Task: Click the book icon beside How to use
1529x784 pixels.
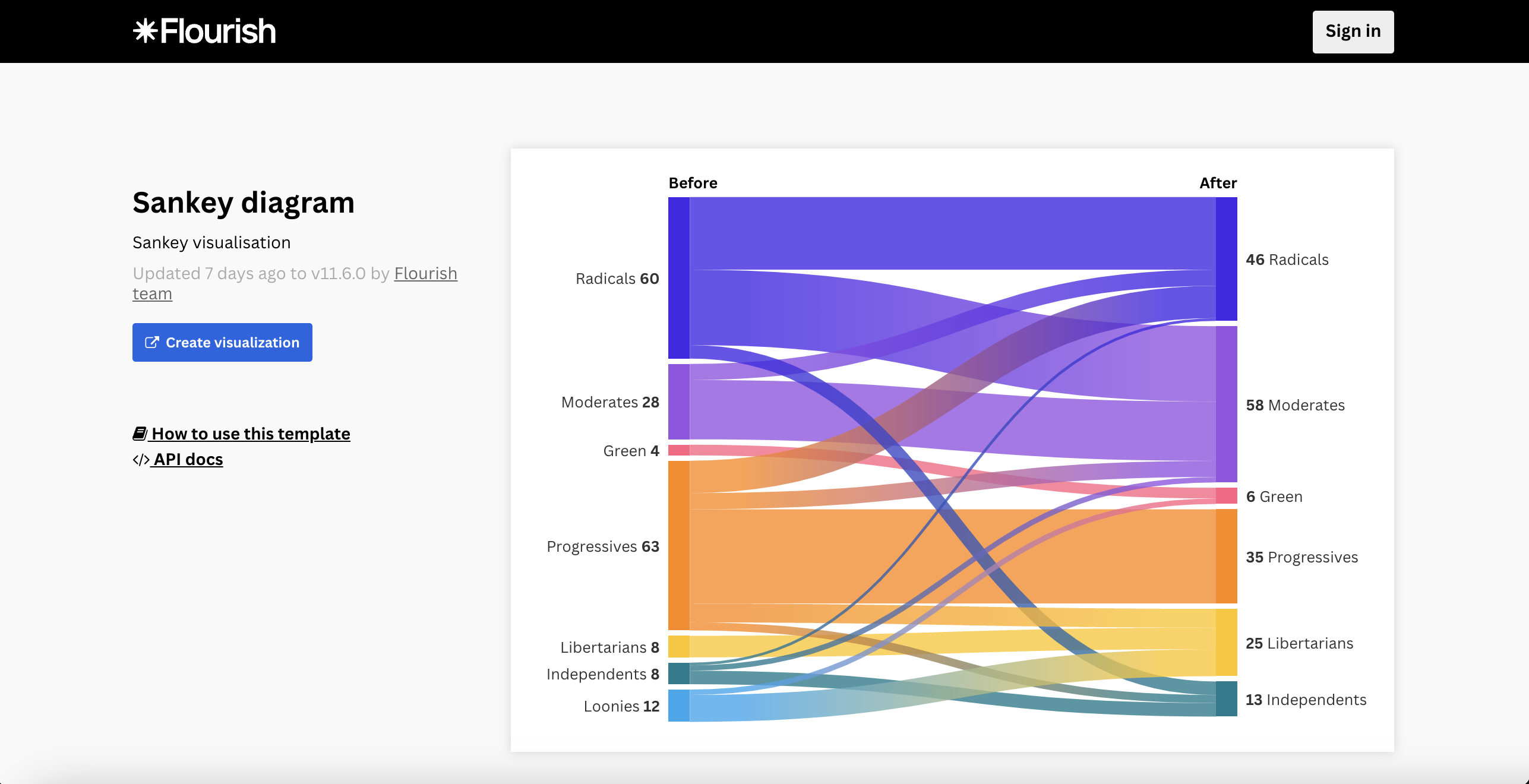Action: point(140,434)
